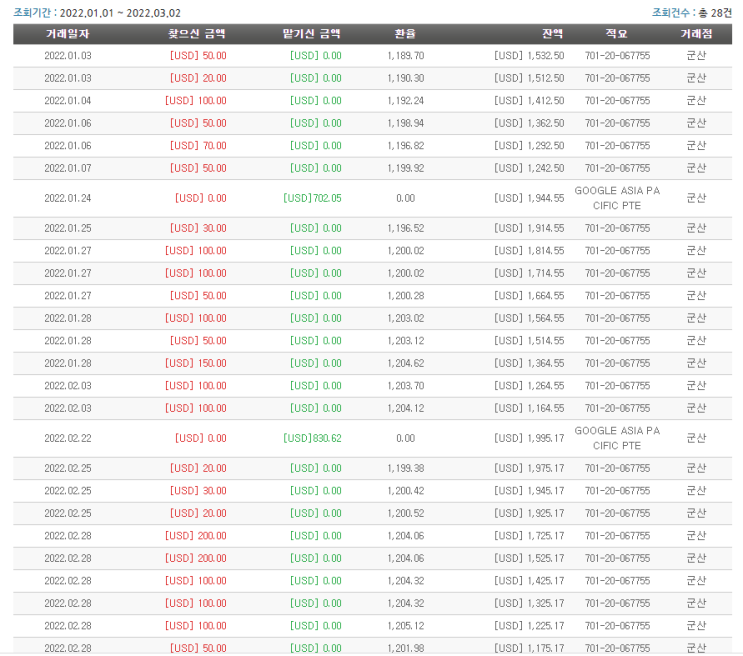Select balance [USD] 1,664.55
Viewport: 743px width, 656px height.
(529, 296)
